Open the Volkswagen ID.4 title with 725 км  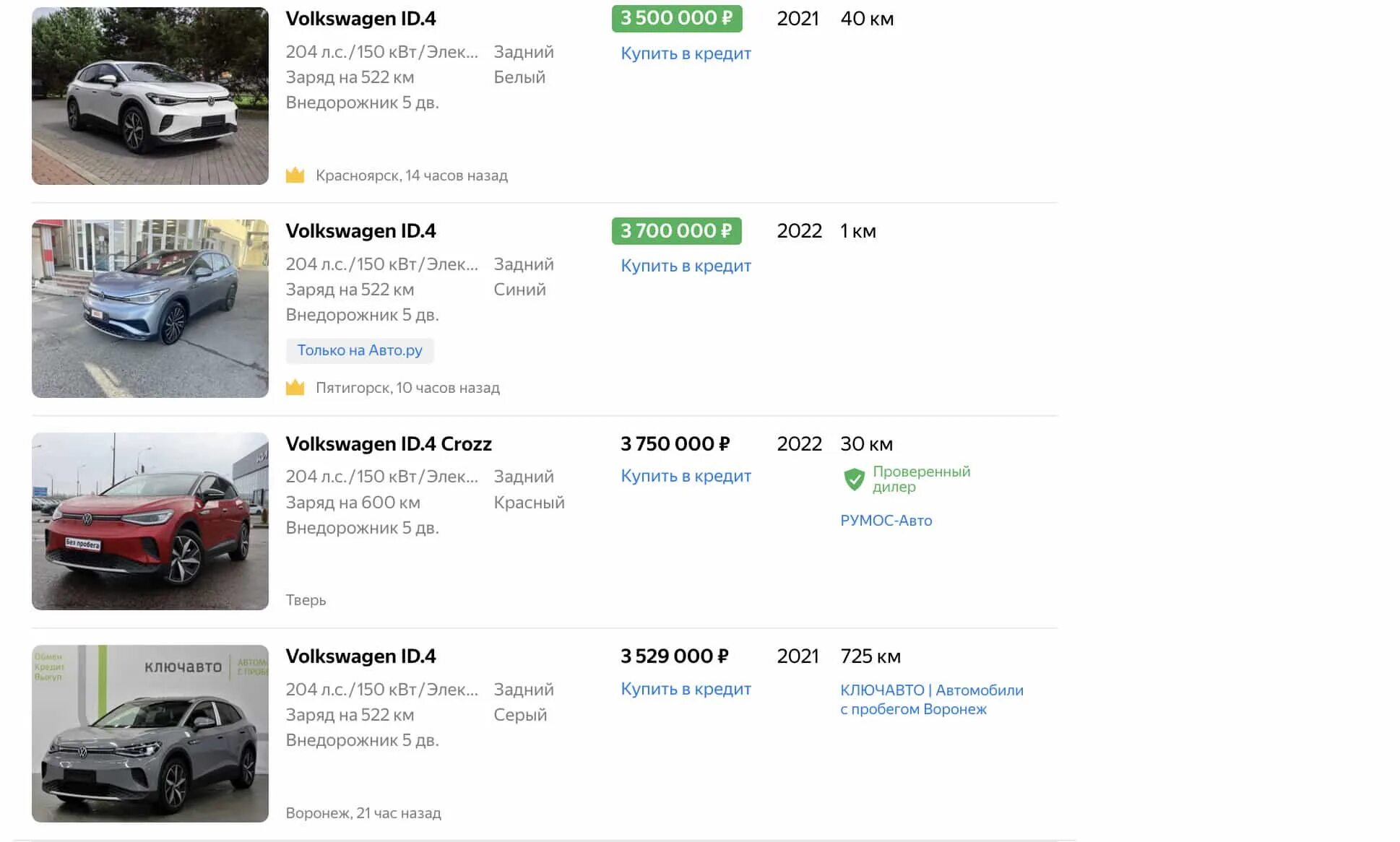click(360, 656)
